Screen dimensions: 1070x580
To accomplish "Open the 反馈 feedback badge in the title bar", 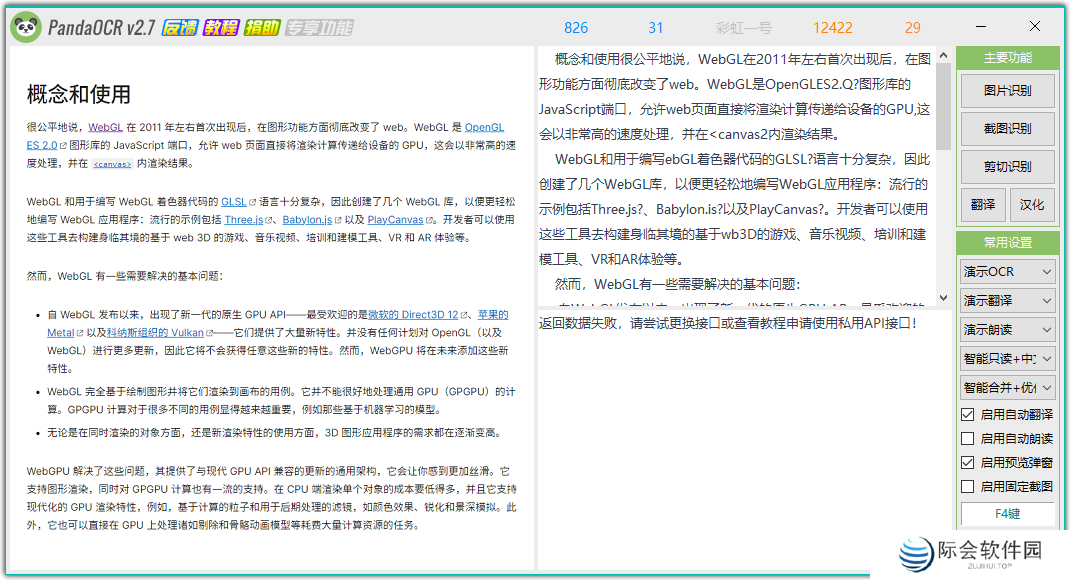I will [x=180, y=27].
